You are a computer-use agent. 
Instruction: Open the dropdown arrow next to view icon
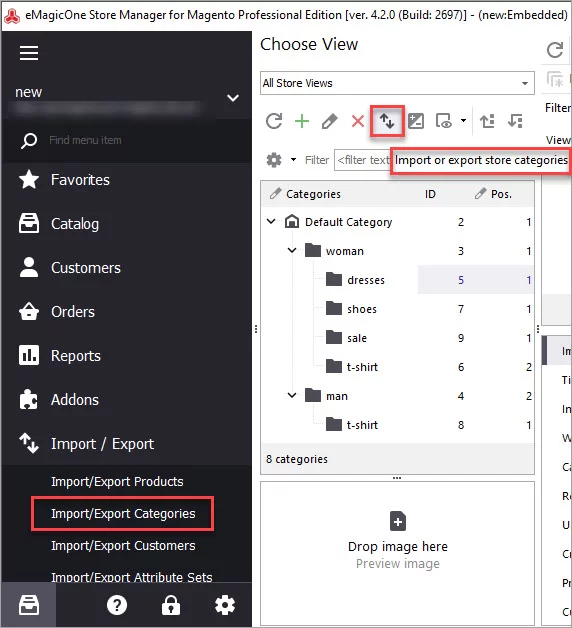tap(463, 121)
